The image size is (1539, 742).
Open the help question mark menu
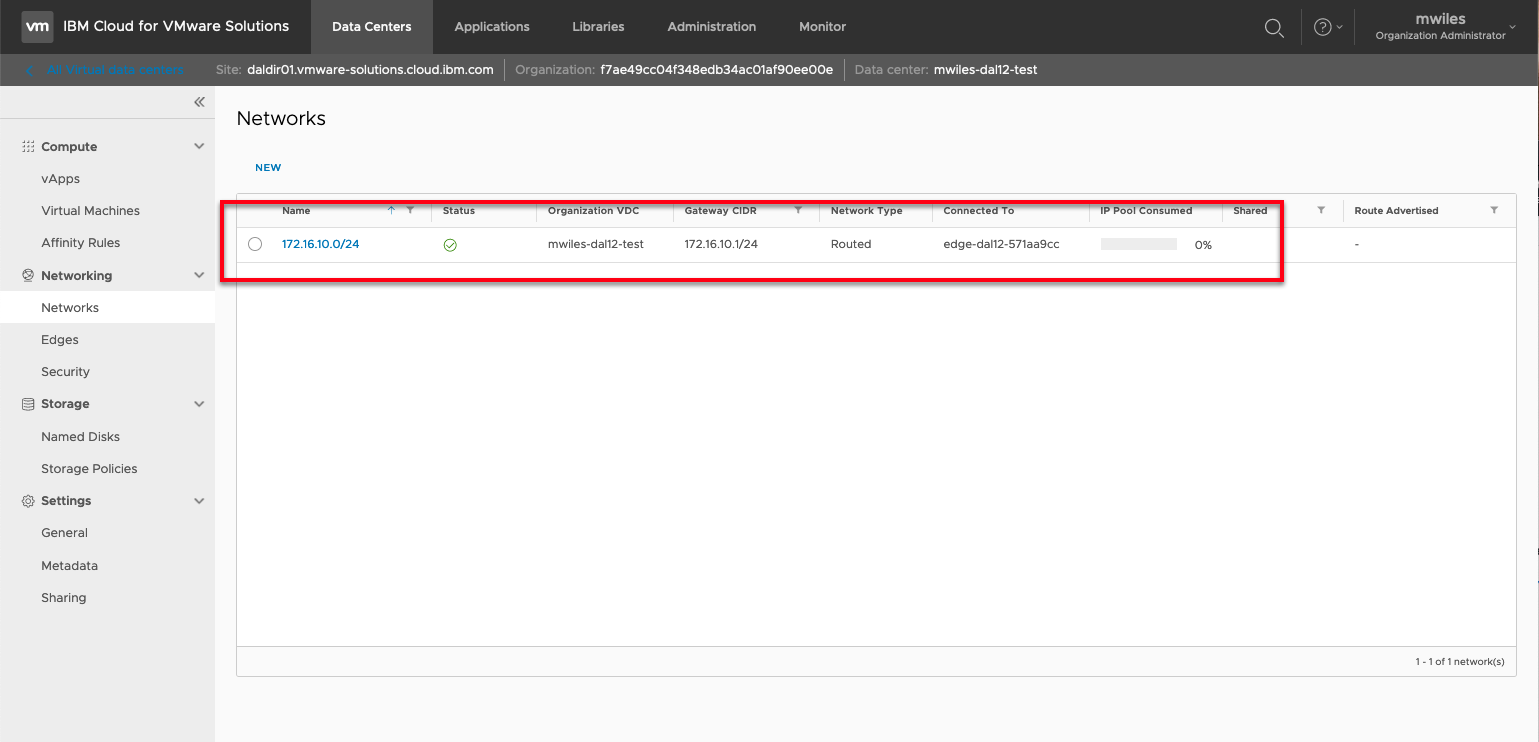tap(1322, 28)
